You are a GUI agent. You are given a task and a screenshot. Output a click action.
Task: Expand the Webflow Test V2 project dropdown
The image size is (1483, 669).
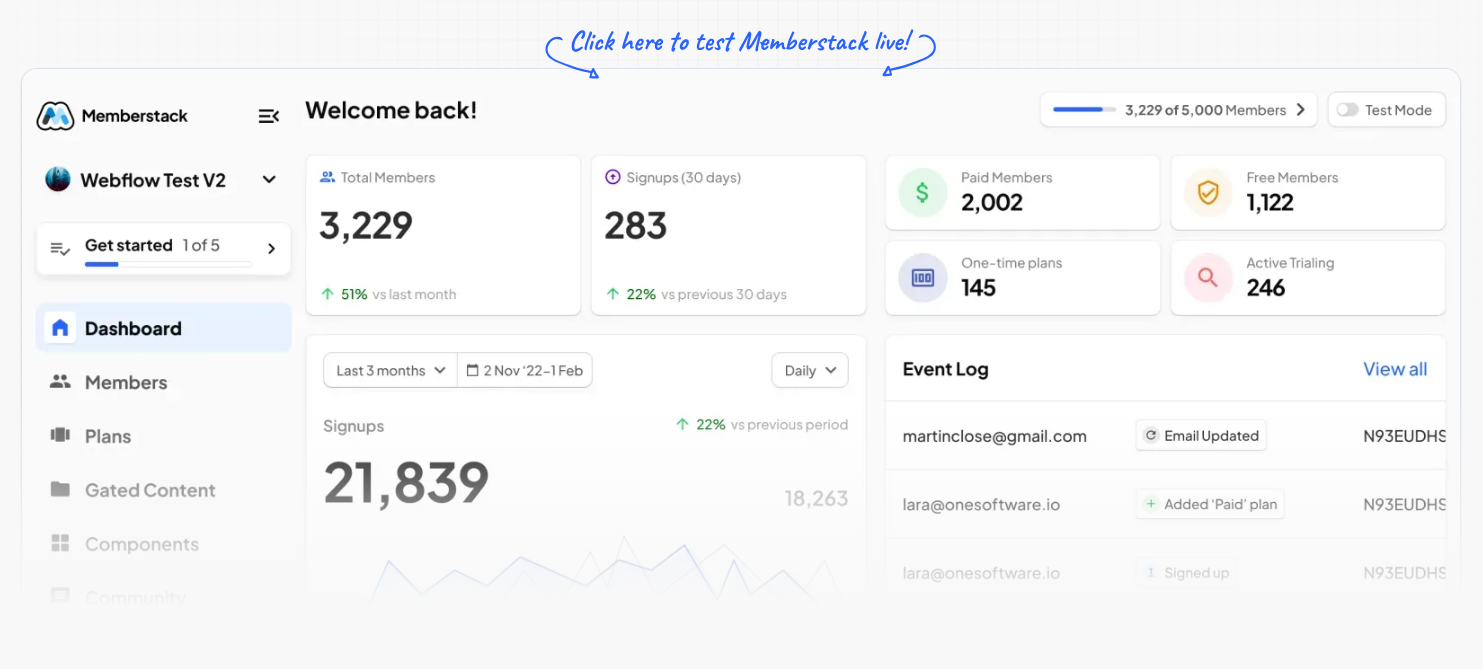coord(269,180)
